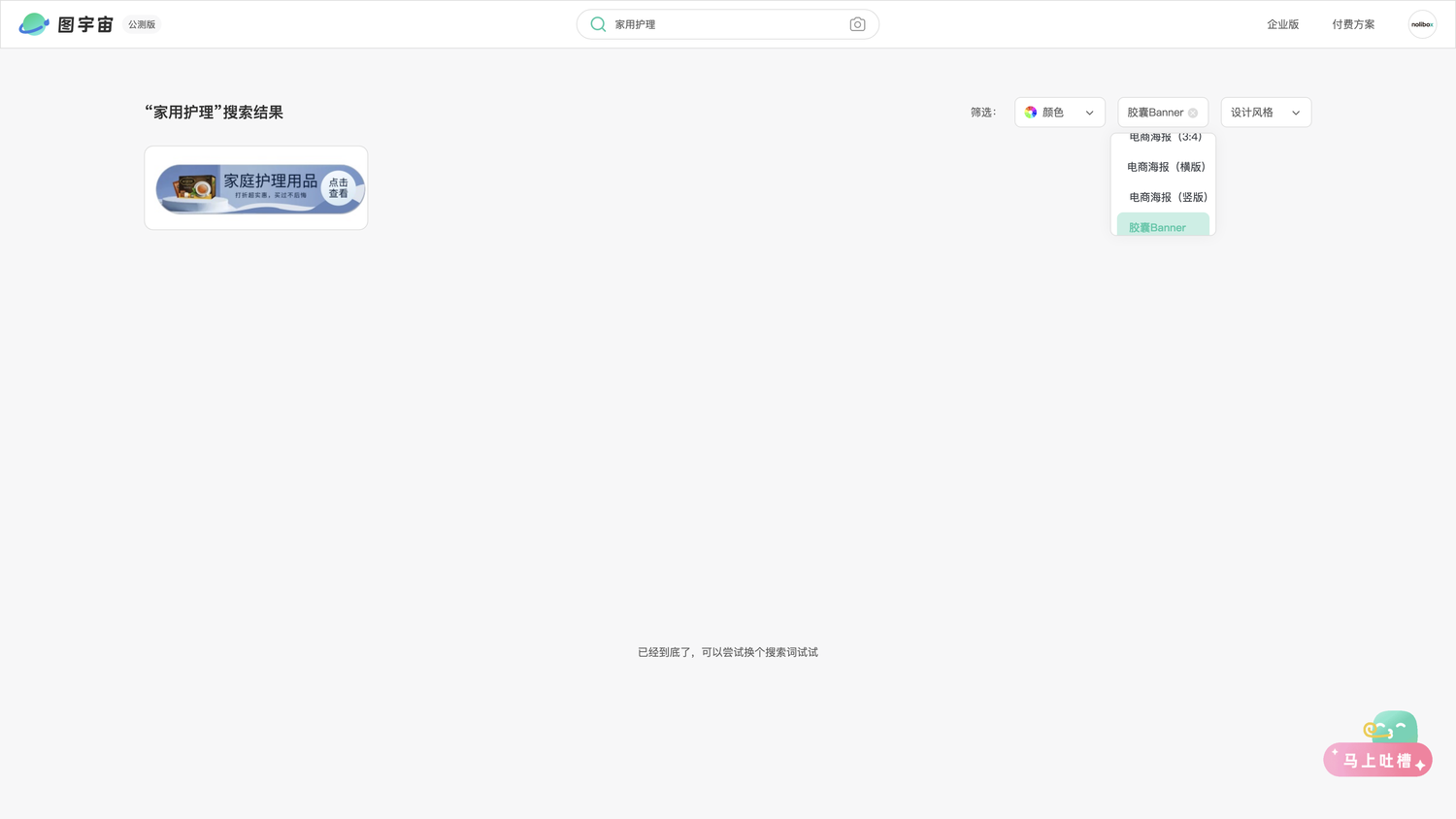Open the 家庭护理用品 banner thumbnail

[x=256, y=188]
